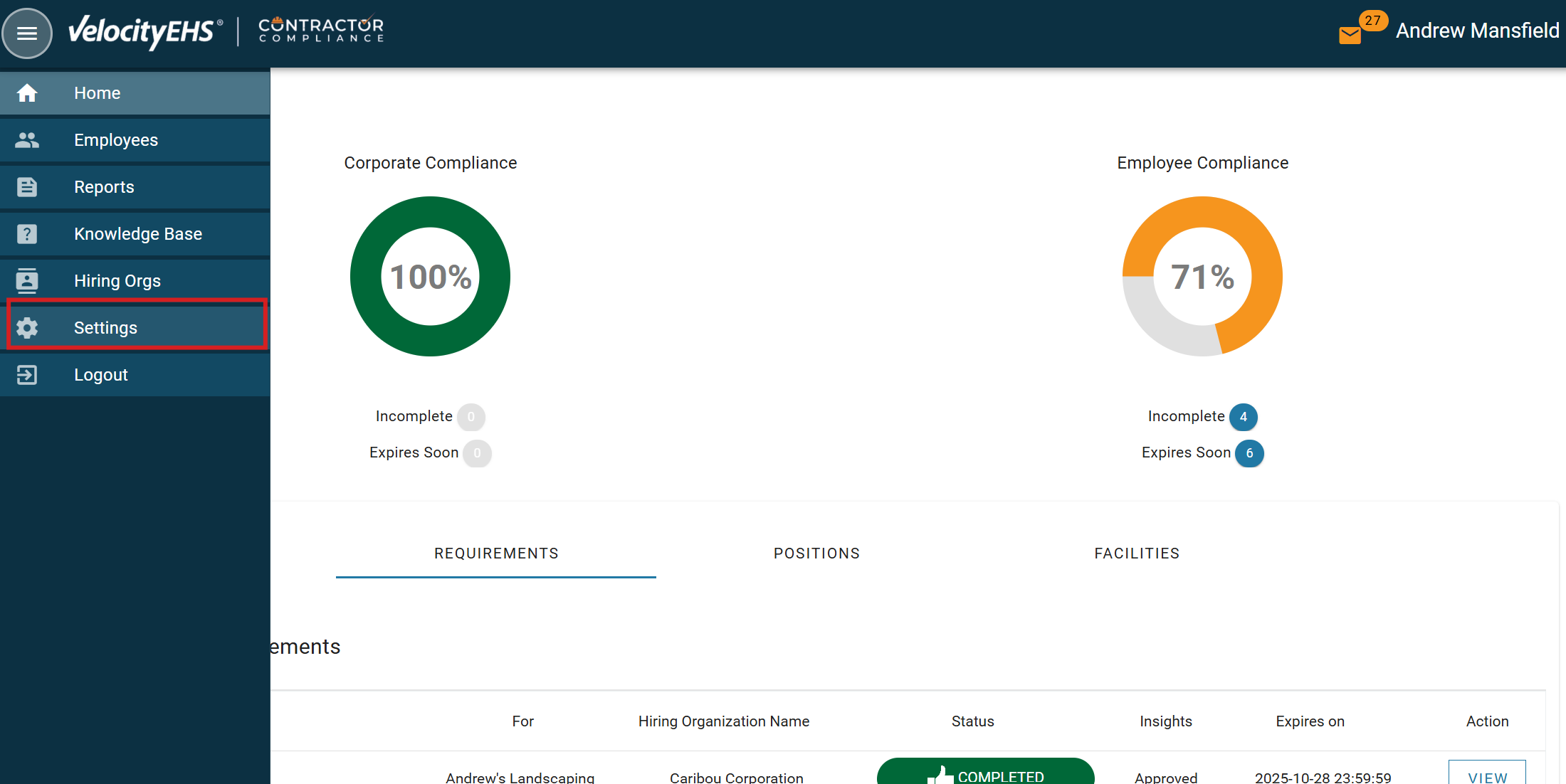This screenshot has width=1566, height=784.
Task: Click the Settings gear icon
Action: [27, 328]
